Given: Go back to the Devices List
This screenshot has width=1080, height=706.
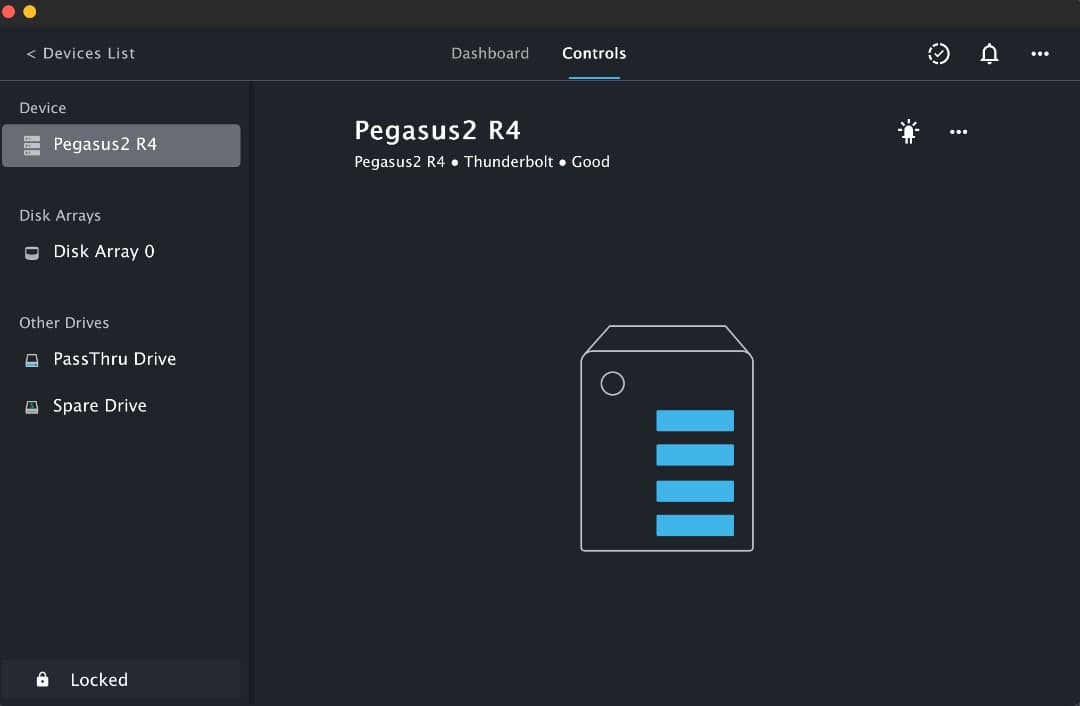Looking at the screenshot, I should click(80, 53).
